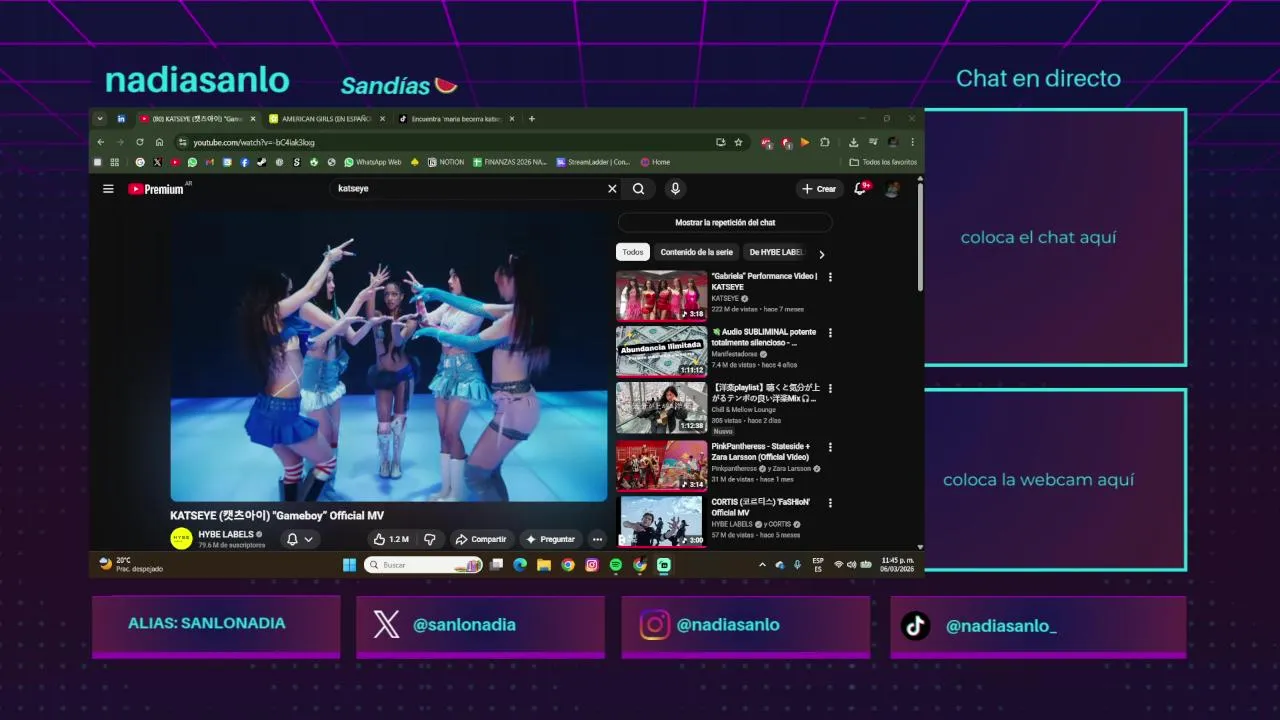The width and height of the screenshot is (1280, 720).
Task: Start voice search with microphone icon
Action: pos(675,189)
